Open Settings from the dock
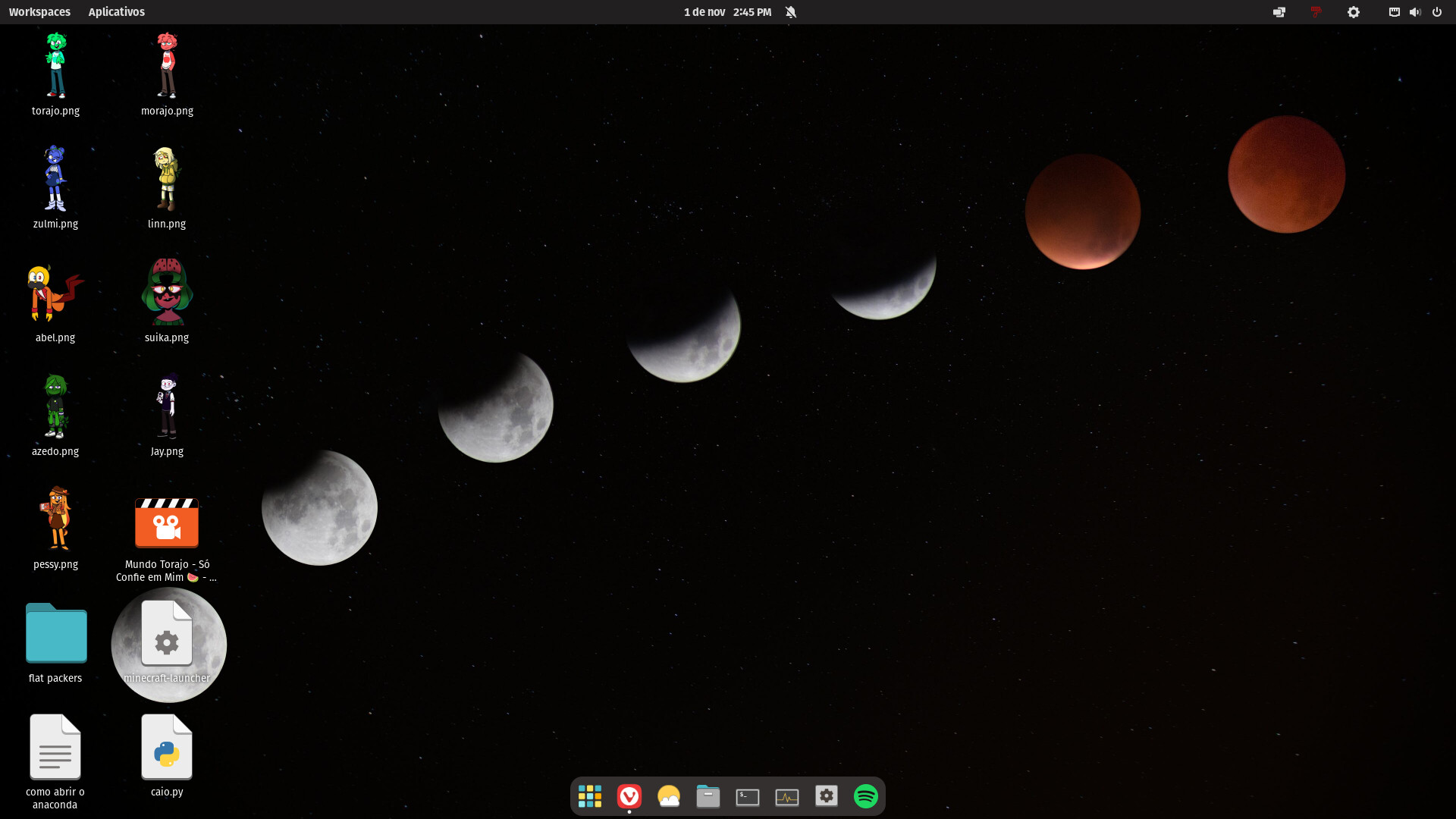 pos(826,796)
